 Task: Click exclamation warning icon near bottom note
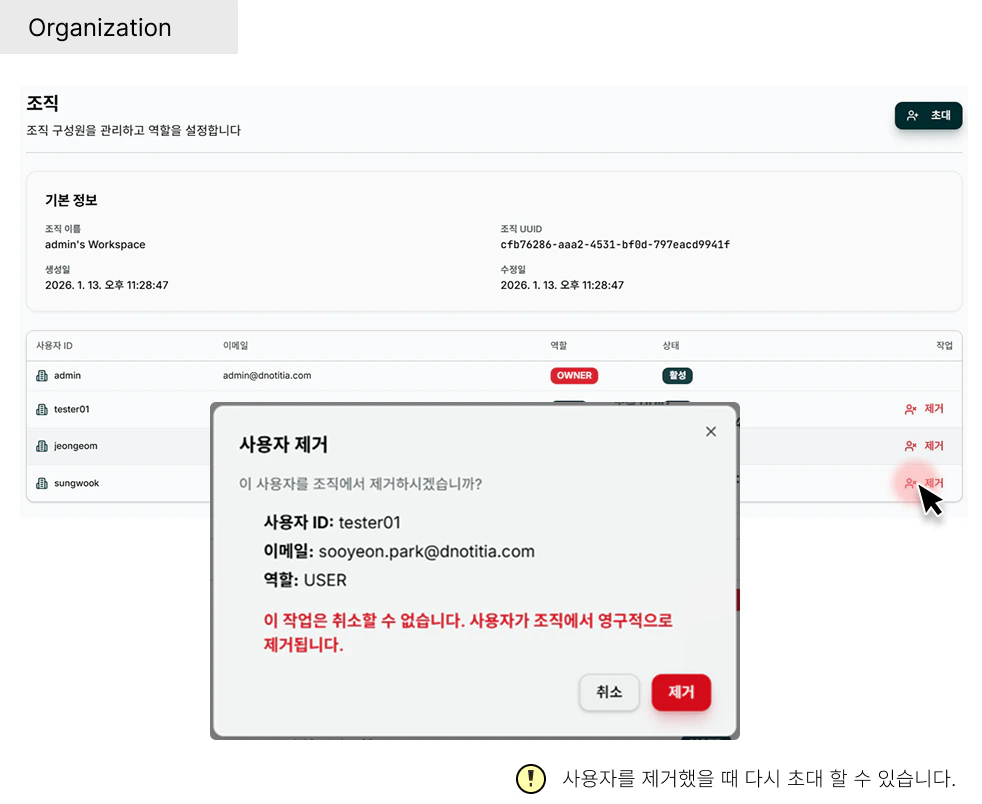pyautogui.click(x=531, y=778)
